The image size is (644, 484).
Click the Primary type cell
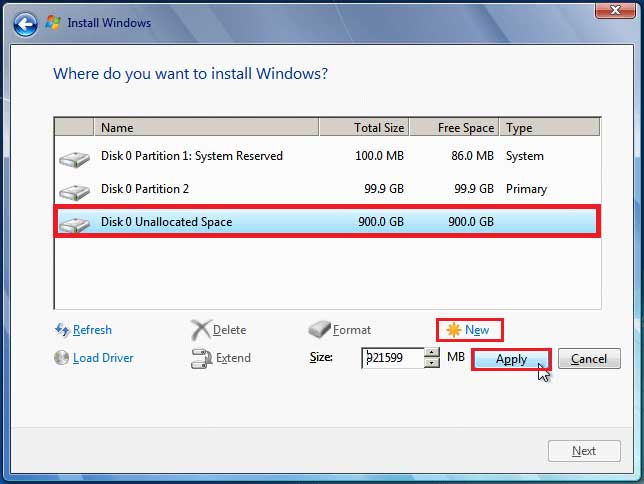click(x=527, y=189)
